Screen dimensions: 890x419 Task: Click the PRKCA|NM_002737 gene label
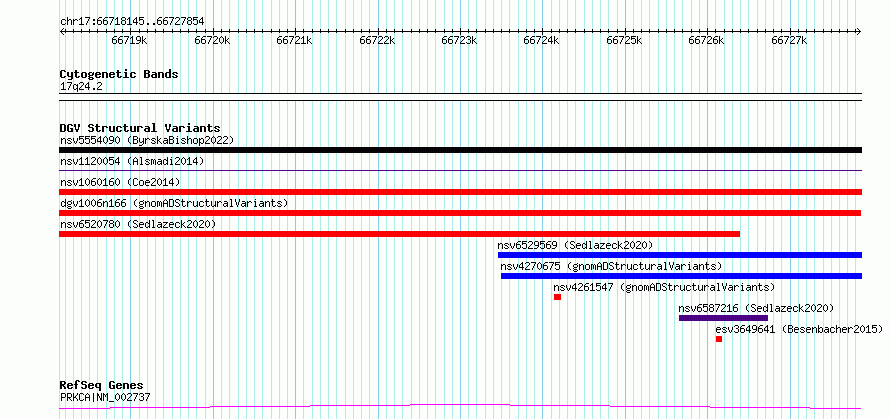point(105,397)
